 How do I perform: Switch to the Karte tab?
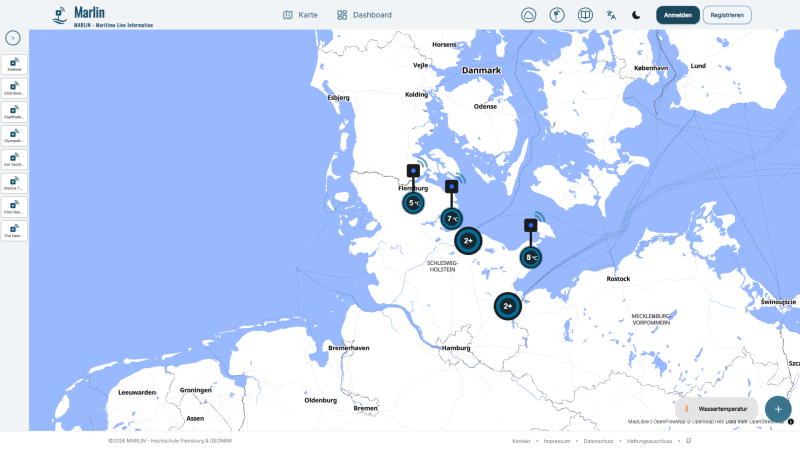pos(301,15)
